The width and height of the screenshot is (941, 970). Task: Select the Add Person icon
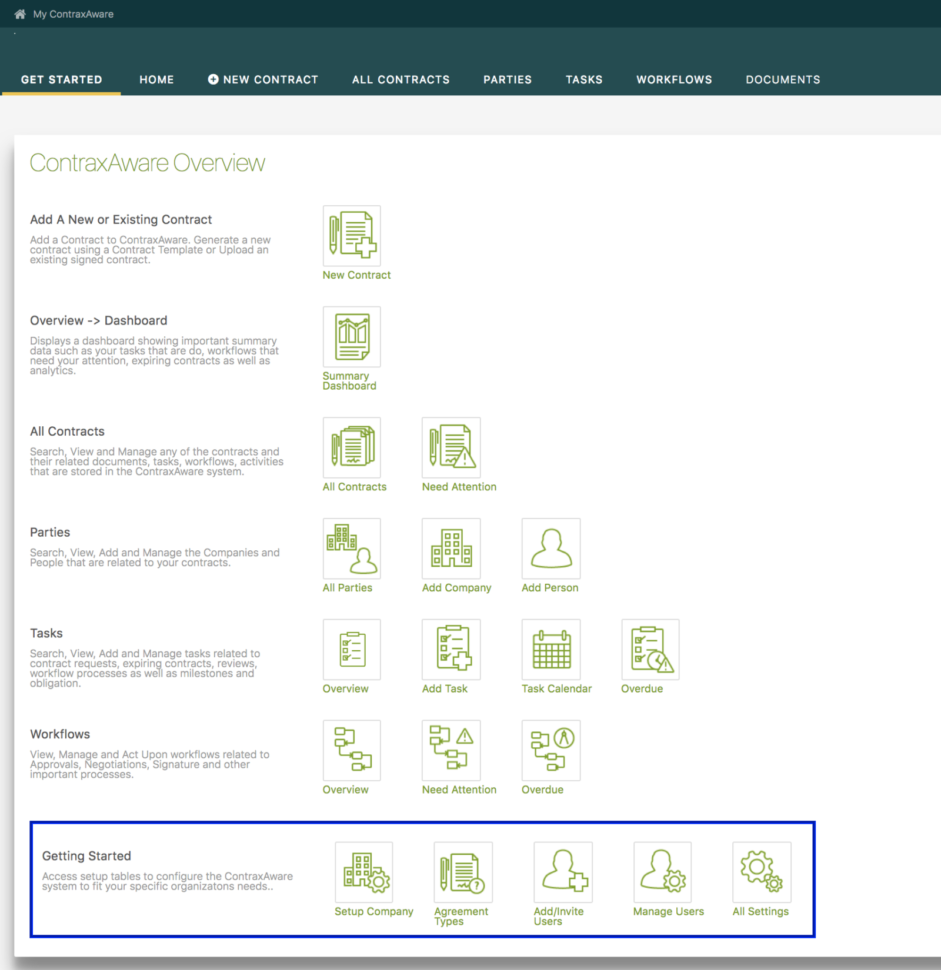pyautogui.click(x=550, y=548)
